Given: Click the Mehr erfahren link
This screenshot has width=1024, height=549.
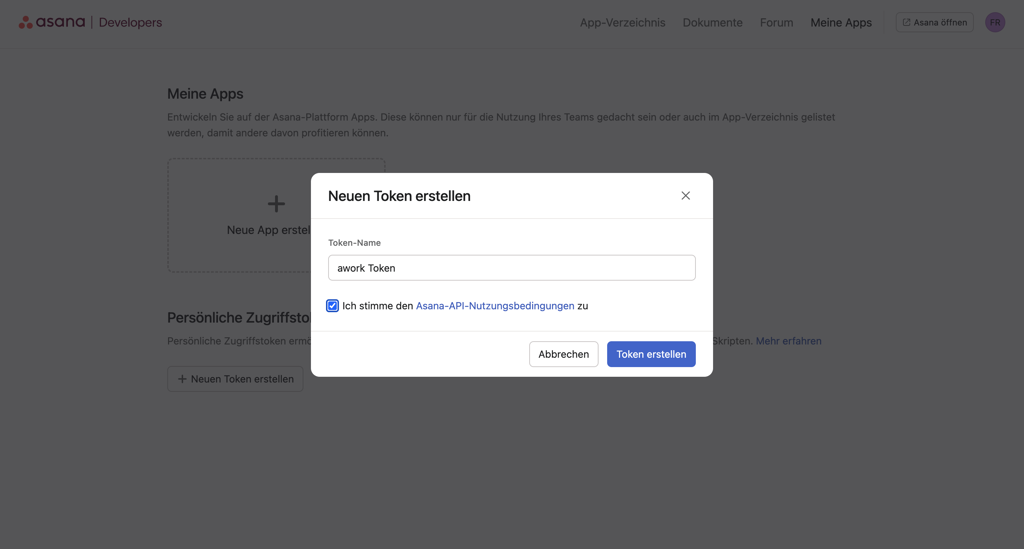Looking at the screenshot, I should click(788, 341).
